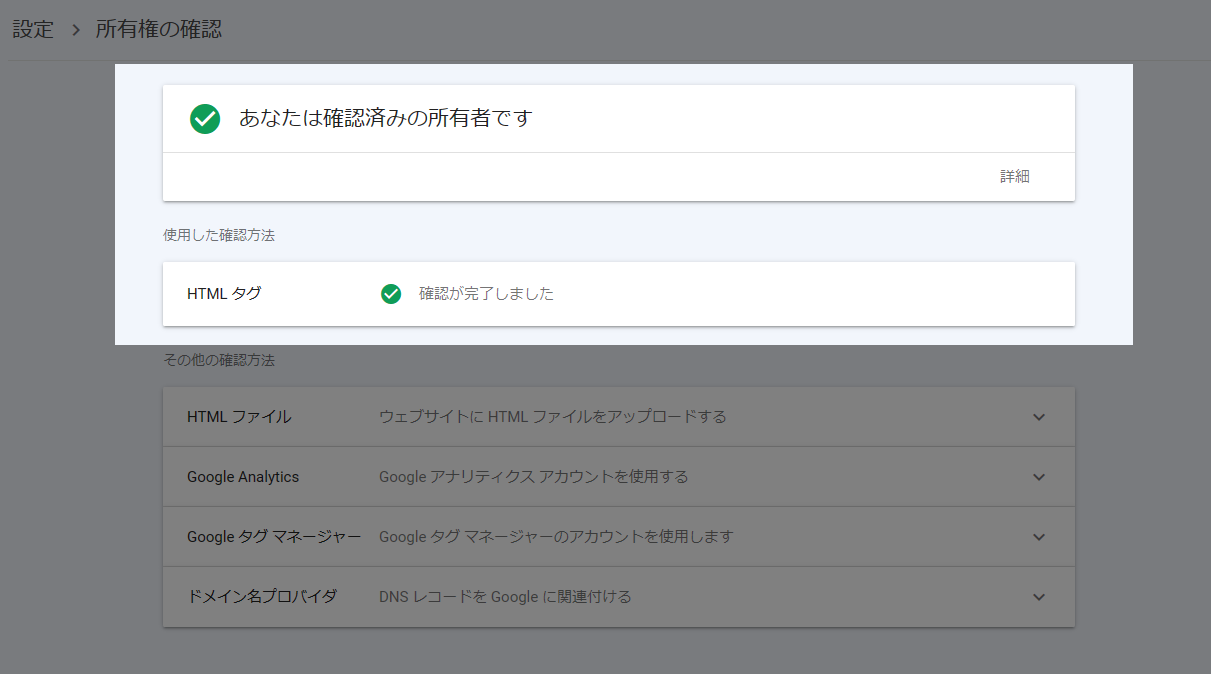Expand the ドメイン名プロバイダ chevron
This screenshot has height=674, width=1211.
pos(1039,597)
